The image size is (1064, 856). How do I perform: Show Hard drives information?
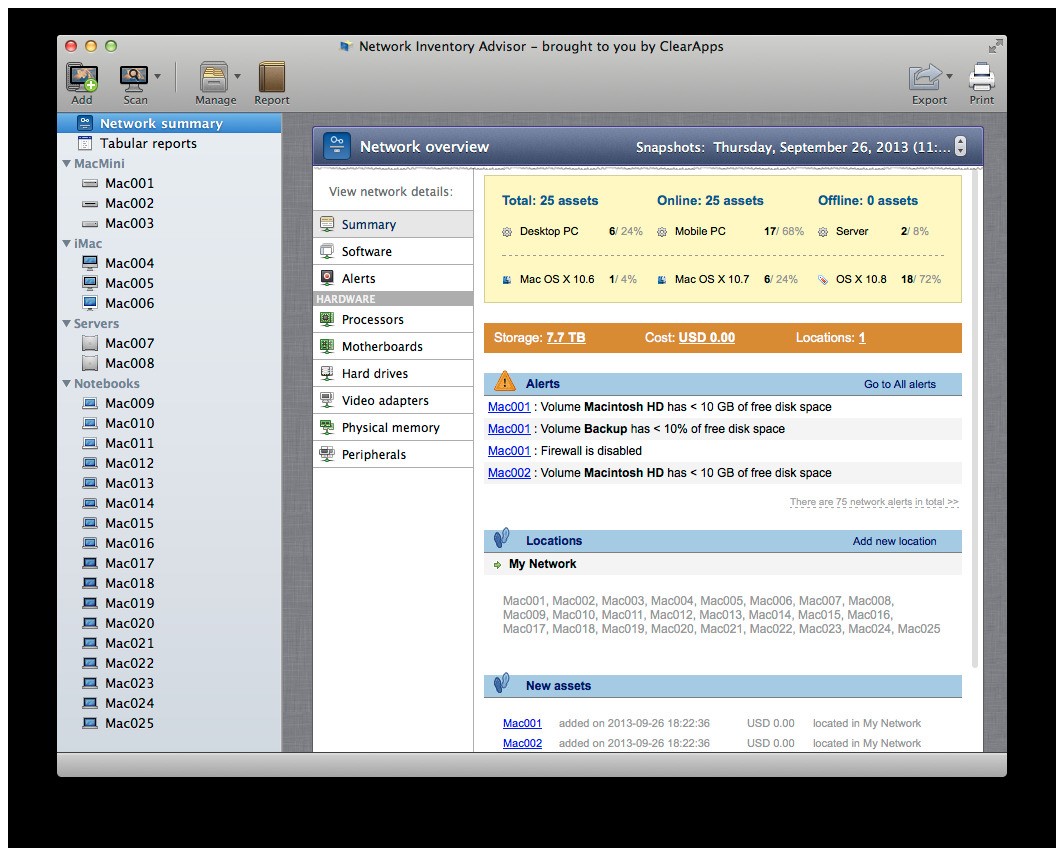[374, 372]
